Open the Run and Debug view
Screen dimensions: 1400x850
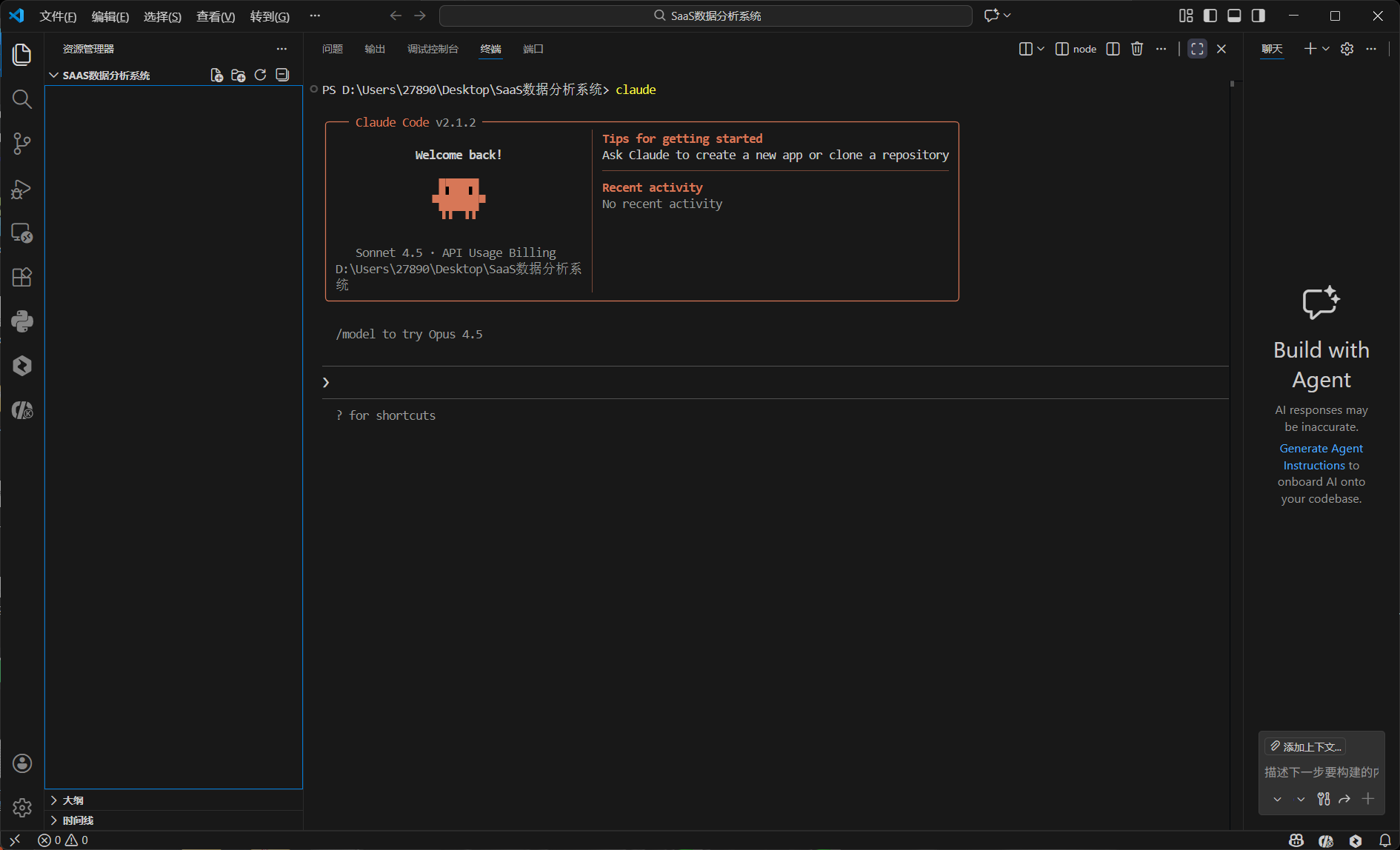click(22, 189)
